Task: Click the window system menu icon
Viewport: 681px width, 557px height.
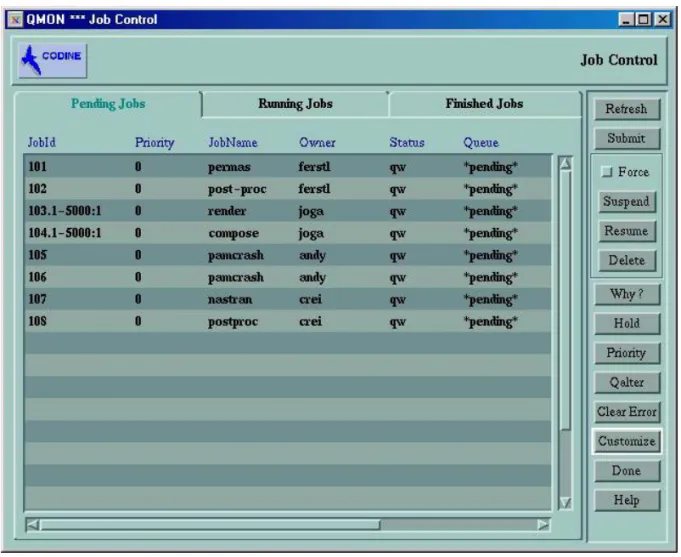Action: coord(15,20)
